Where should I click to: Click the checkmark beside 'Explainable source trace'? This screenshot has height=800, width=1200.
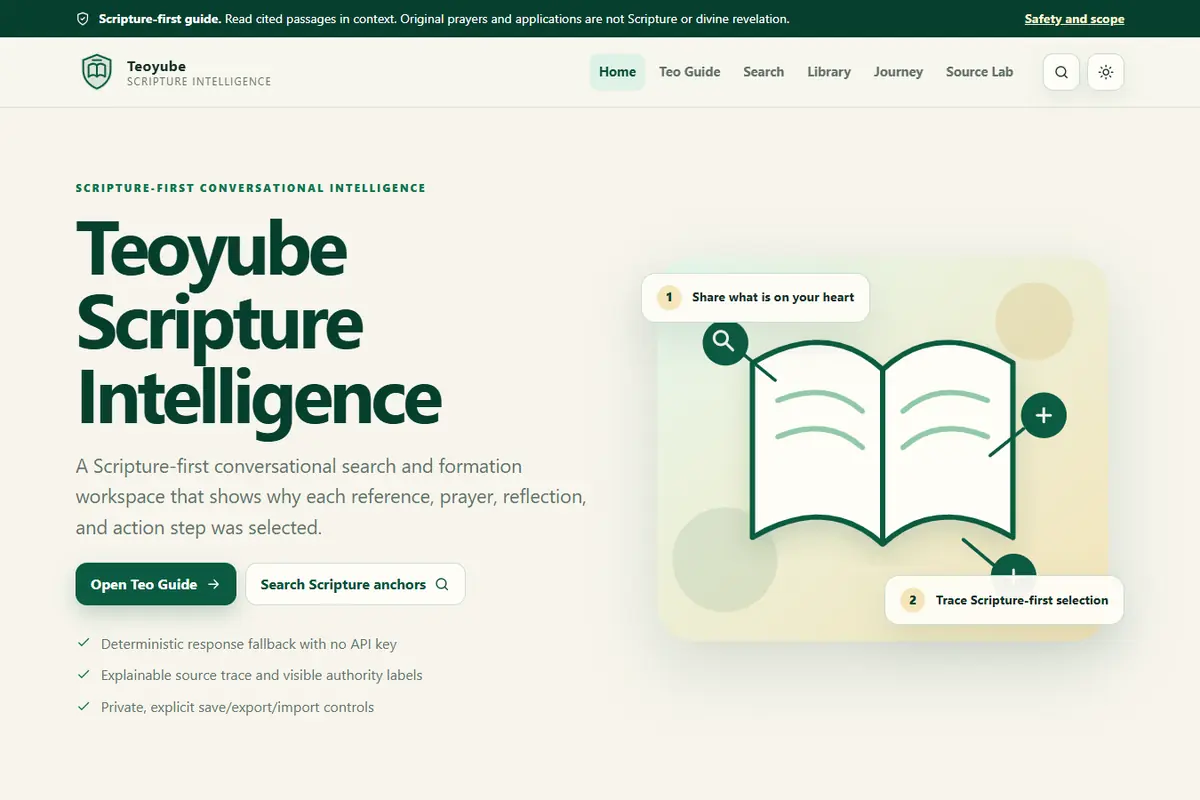84,675
